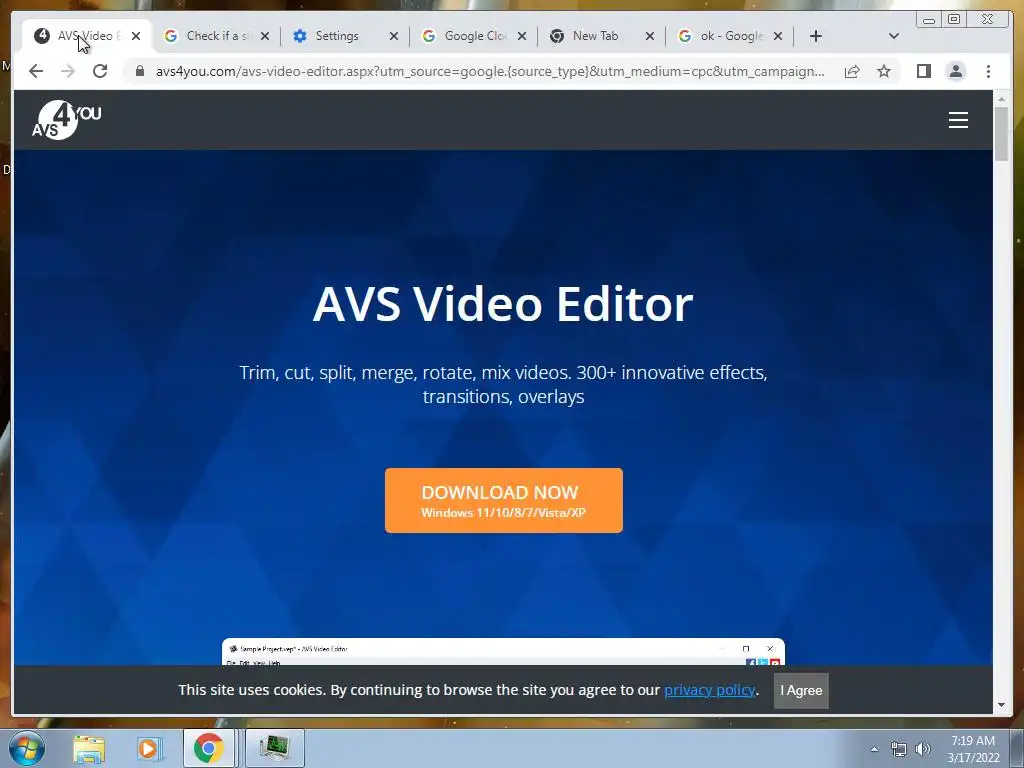Image resolution: width=1024 pixels, height=768 pixels.
Task: Click the AVS4YOU logo
Action: tap(67, 120)
